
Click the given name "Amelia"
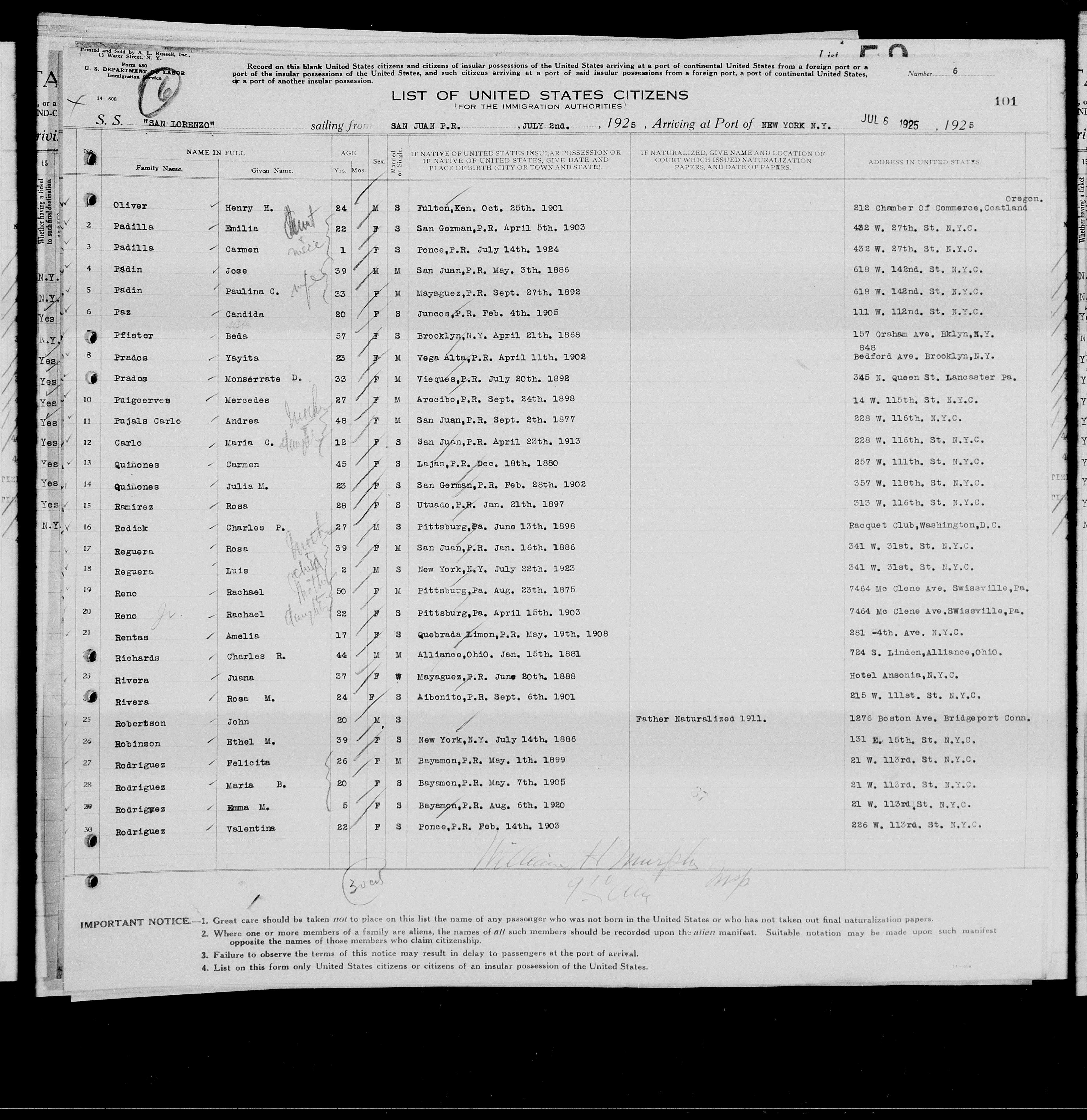pos(242,636)
